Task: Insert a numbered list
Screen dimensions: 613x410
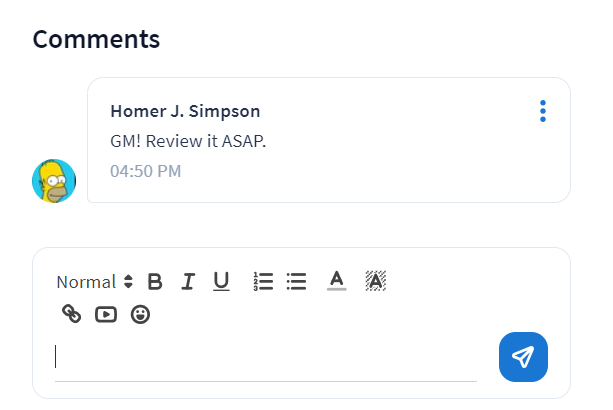Action: 263,282
